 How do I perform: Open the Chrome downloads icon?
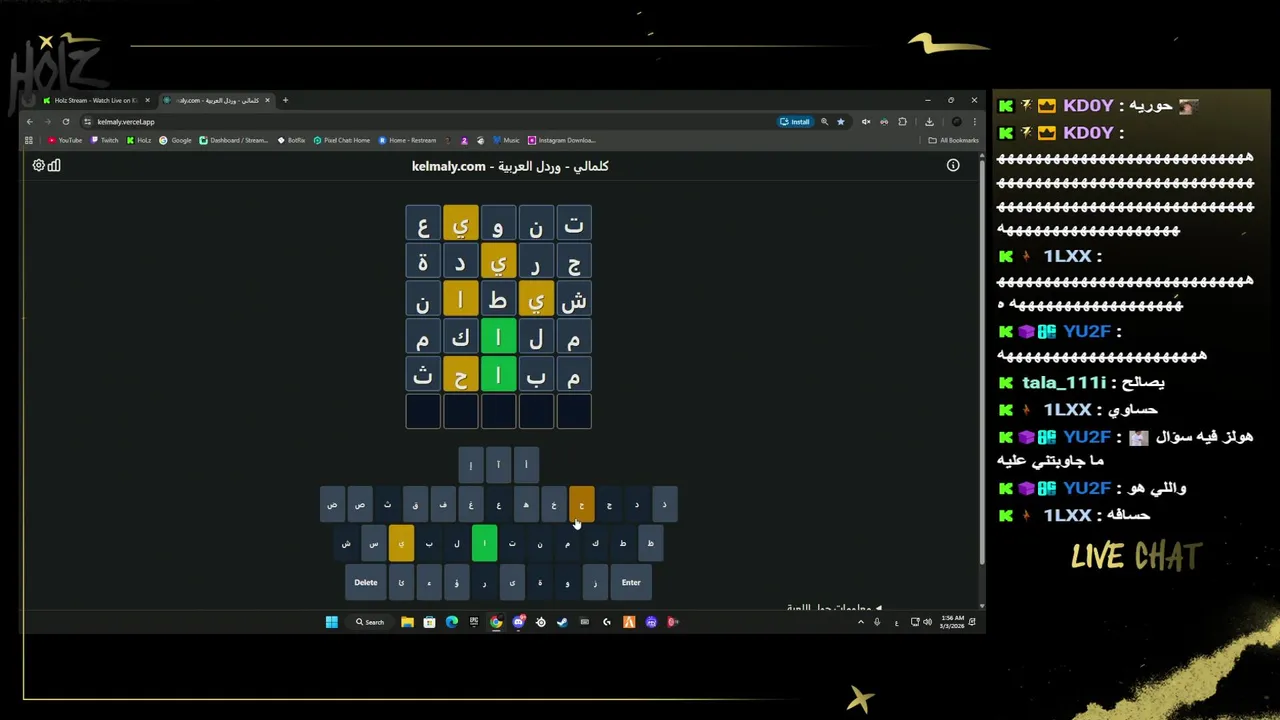[929, 122]
